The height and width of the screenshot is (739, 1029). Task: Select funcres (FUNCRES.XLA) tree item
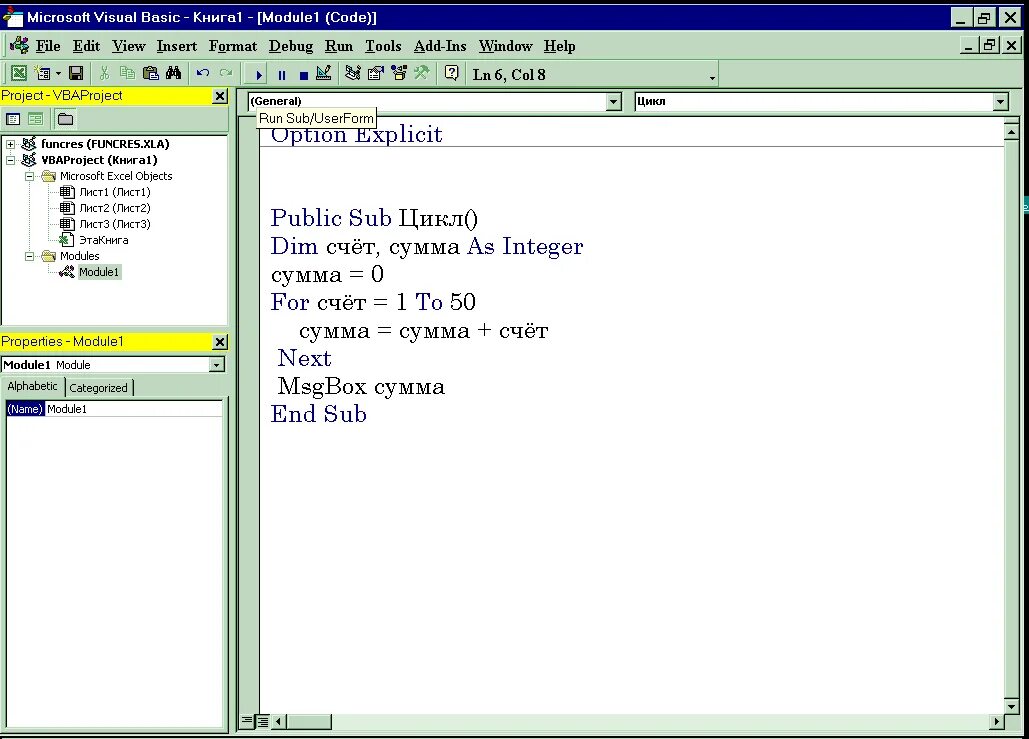click(x=105, y=144)
